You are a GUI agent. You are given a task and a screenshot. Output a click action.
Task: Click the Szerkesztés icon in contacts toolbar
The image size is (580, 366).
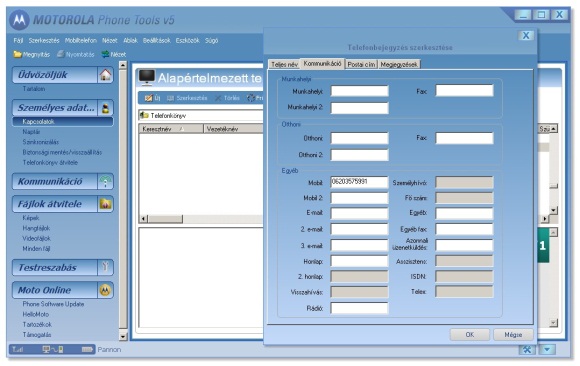pos(171,98)
